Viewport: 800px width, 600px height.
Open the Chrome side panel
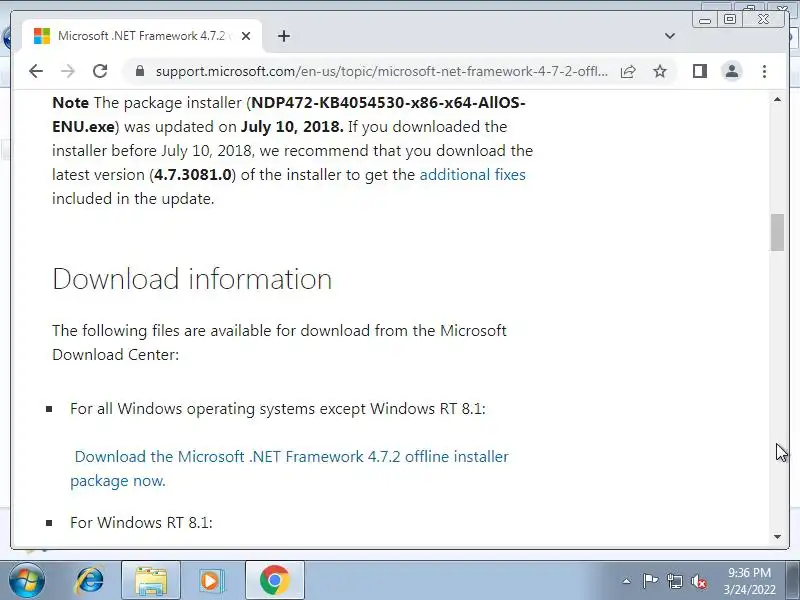click(x=700, y=71)
